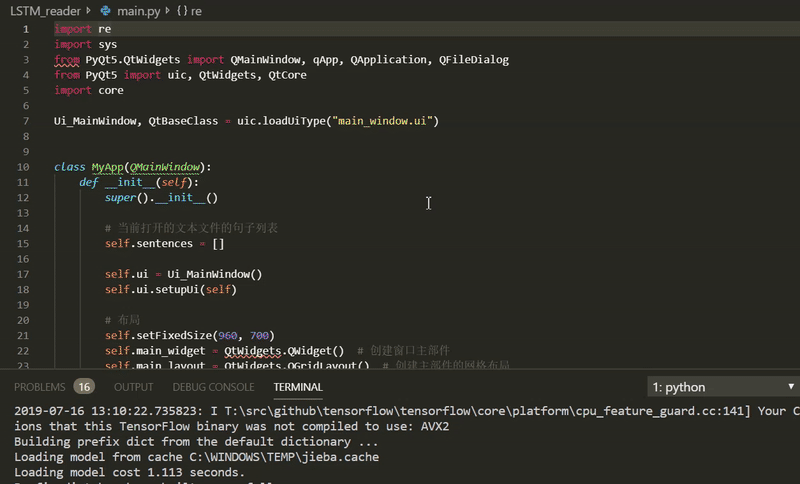Open the main.py breadcrumb item
Viewport: 800px width, 484px height.
click(x=139, y=11)
